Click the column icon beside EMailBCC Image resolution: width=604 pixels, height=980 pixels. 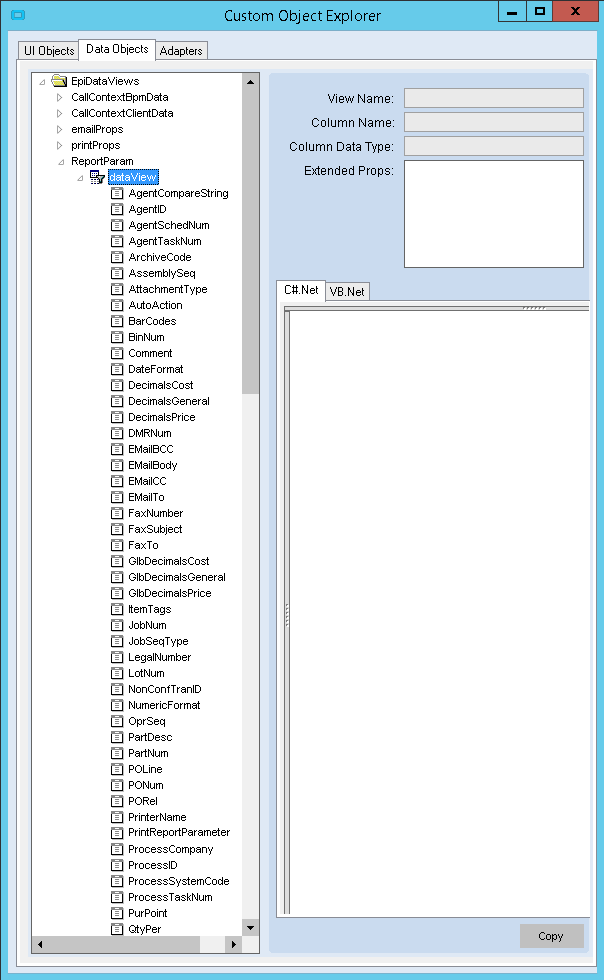[x=117, y=449]
